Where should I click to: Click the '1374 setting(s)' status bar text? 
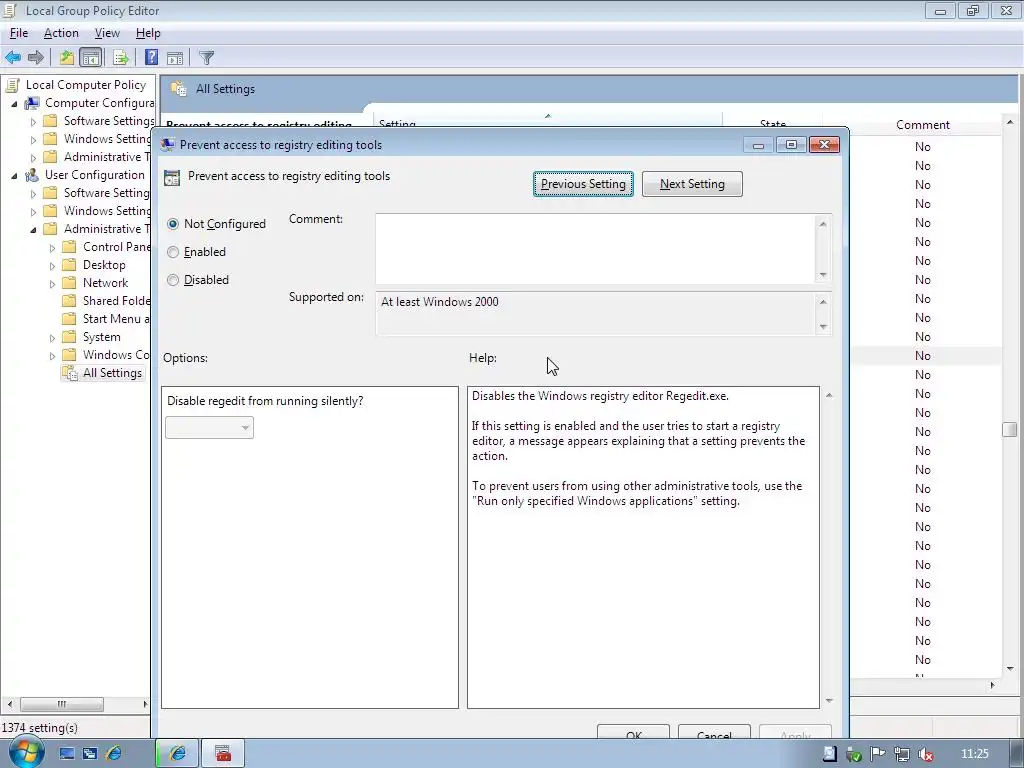39,728
